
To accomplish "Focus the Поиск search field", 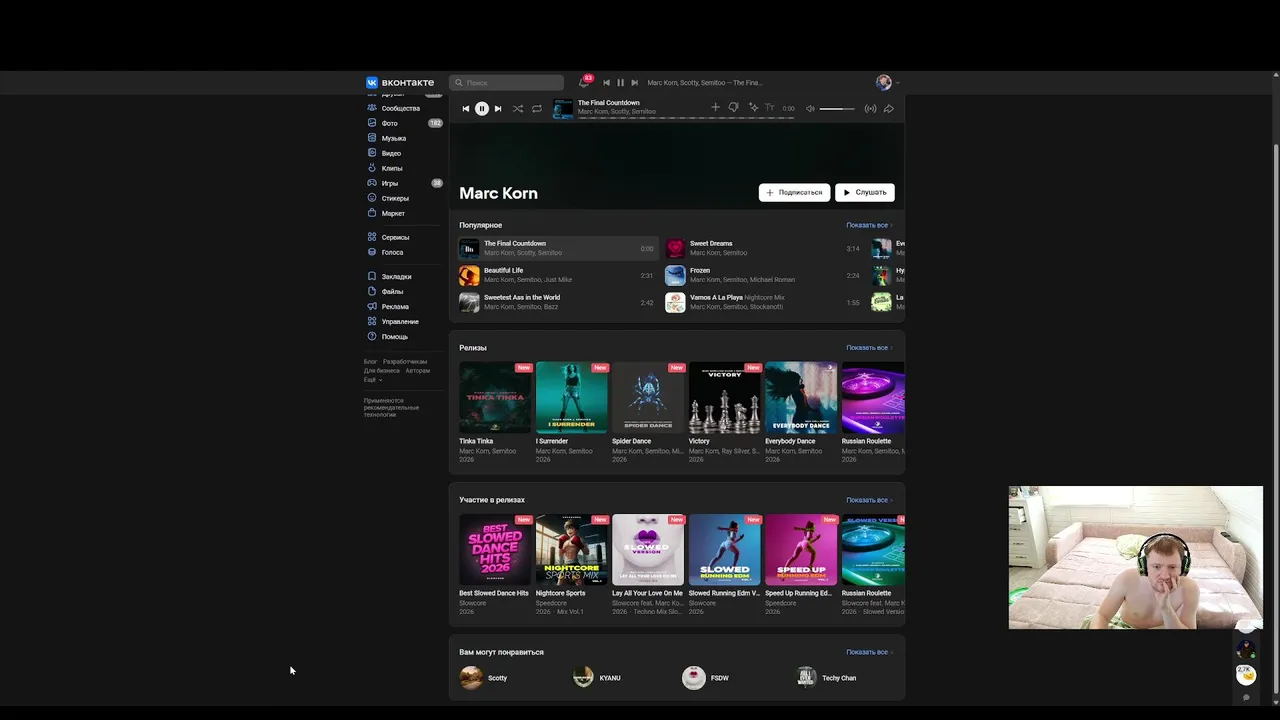I will click(x=507, y=82).
